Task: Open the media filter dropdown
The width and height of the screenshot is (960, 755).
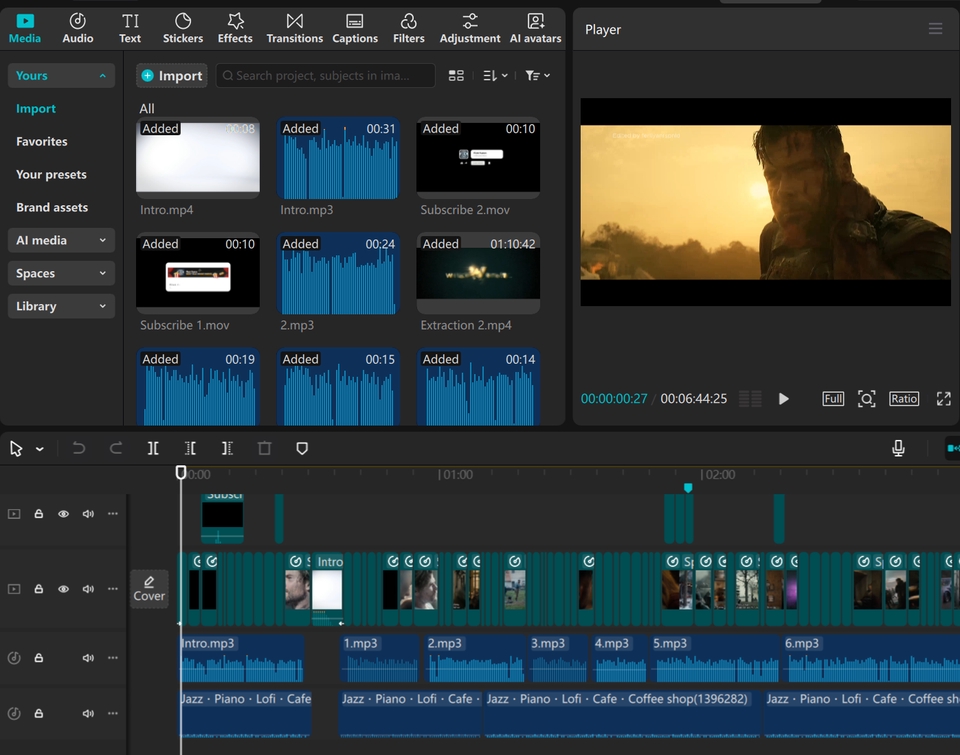Action: [x=538, y=75]
